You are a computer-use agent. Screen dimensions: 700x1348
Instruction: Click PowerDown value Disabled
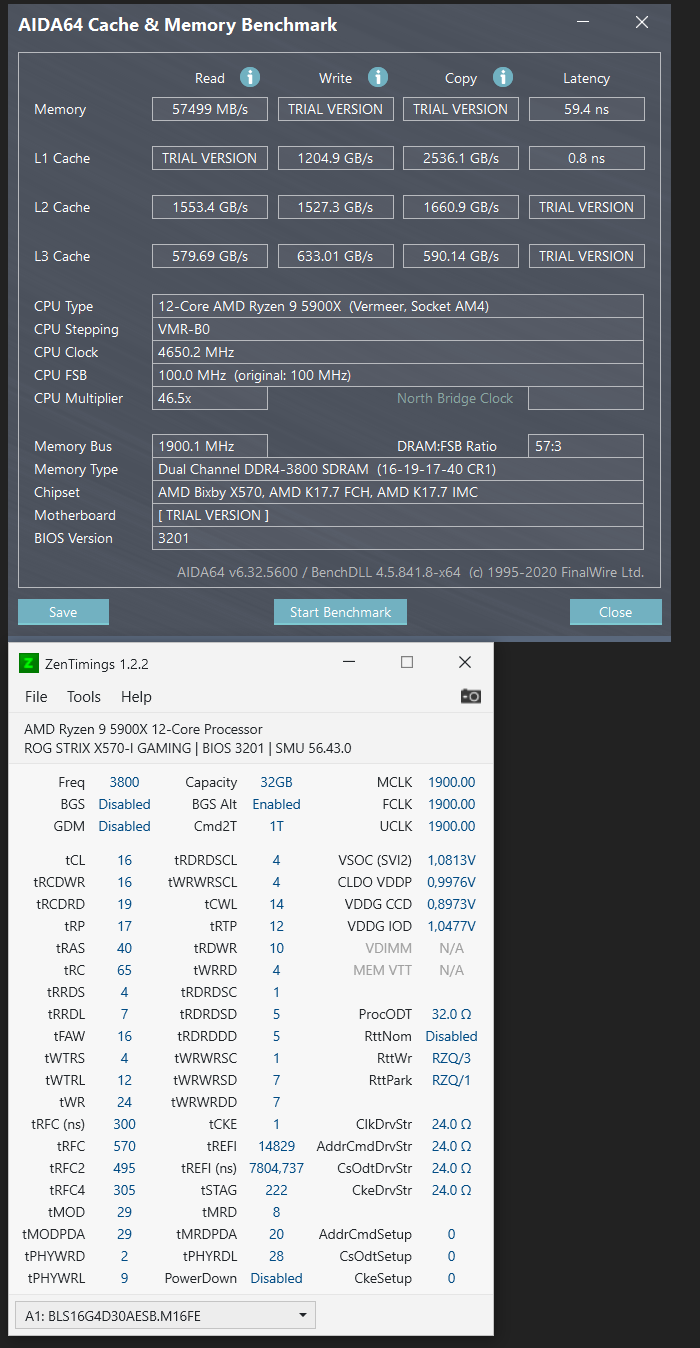point(276,1278)
